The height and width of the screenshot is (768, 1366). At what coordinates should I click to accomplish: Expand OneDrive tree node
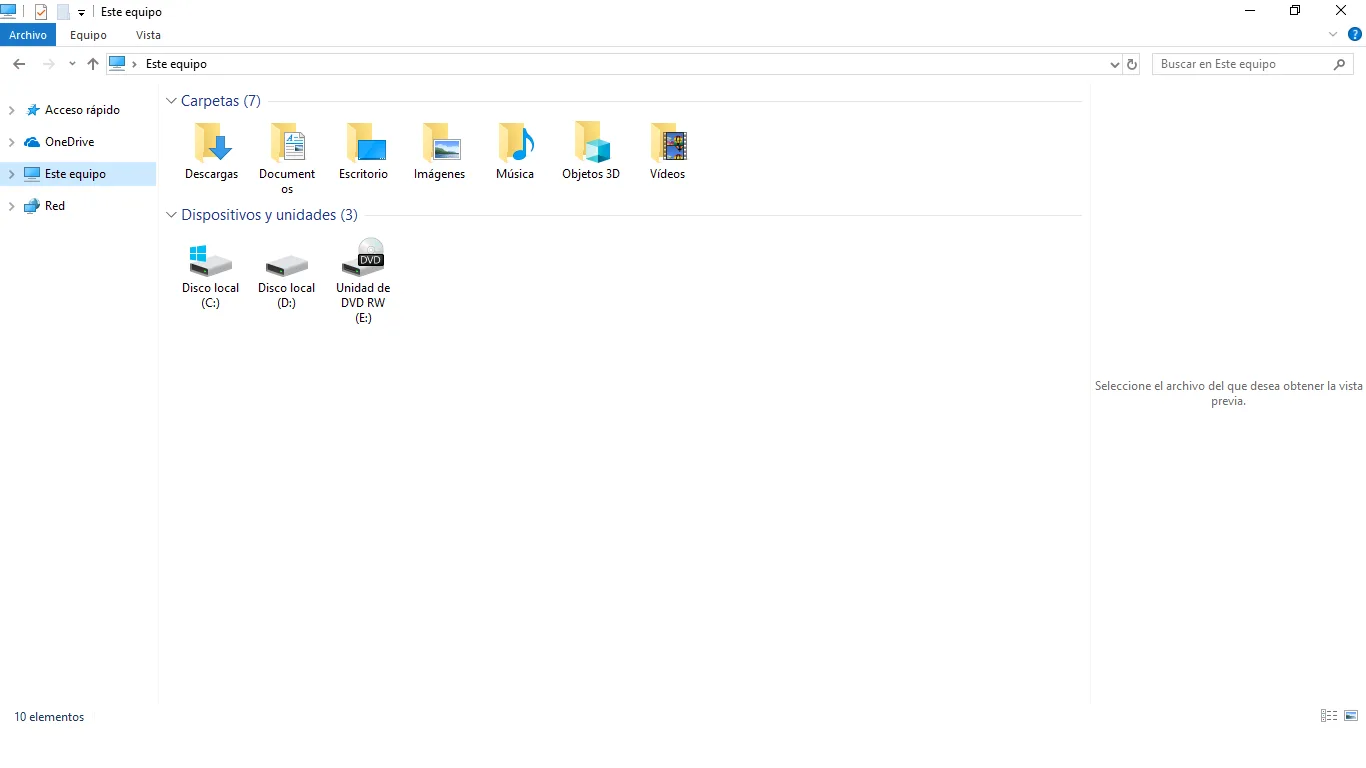12,142
